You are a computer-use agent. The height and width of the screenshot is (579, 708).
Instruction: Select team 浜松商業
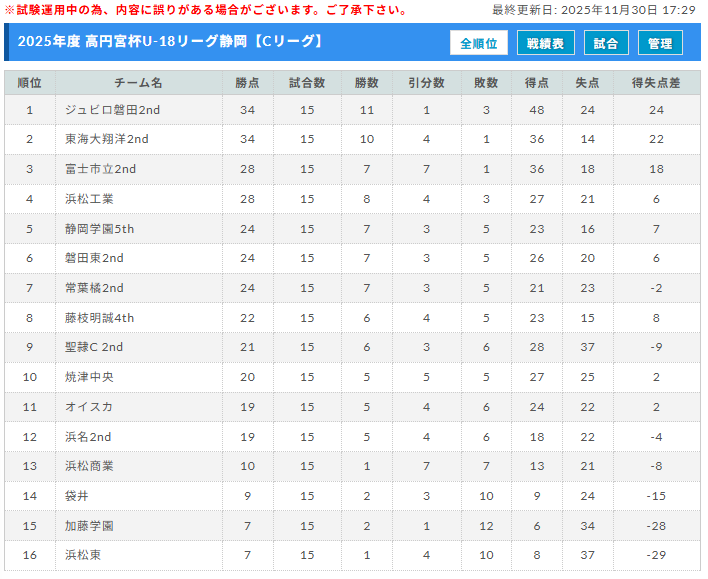pyautogui.click(x=89, y=466)
